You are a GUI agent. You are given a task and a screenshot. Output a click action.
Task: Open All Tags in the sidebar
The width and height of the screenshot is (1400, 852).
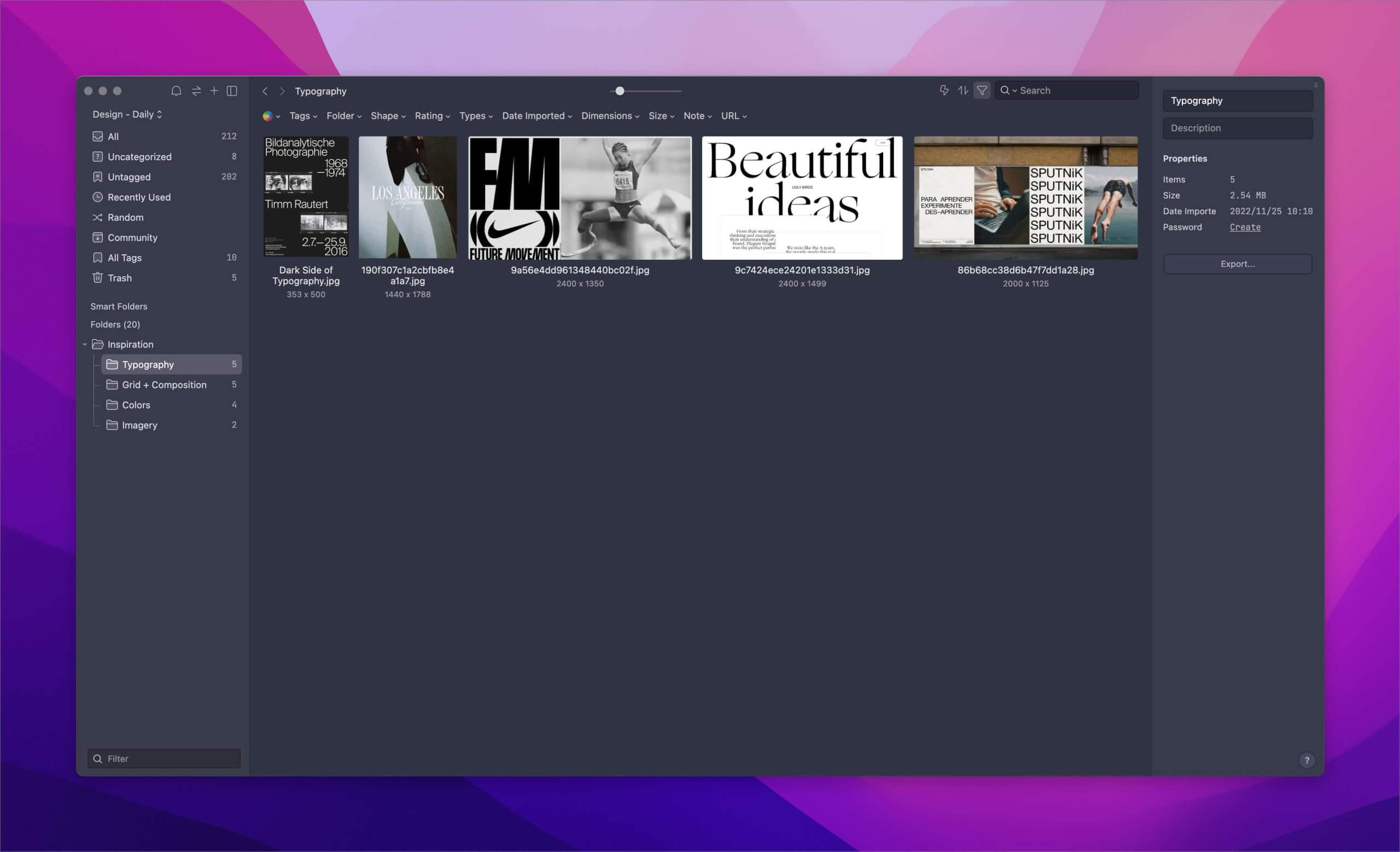164,258
